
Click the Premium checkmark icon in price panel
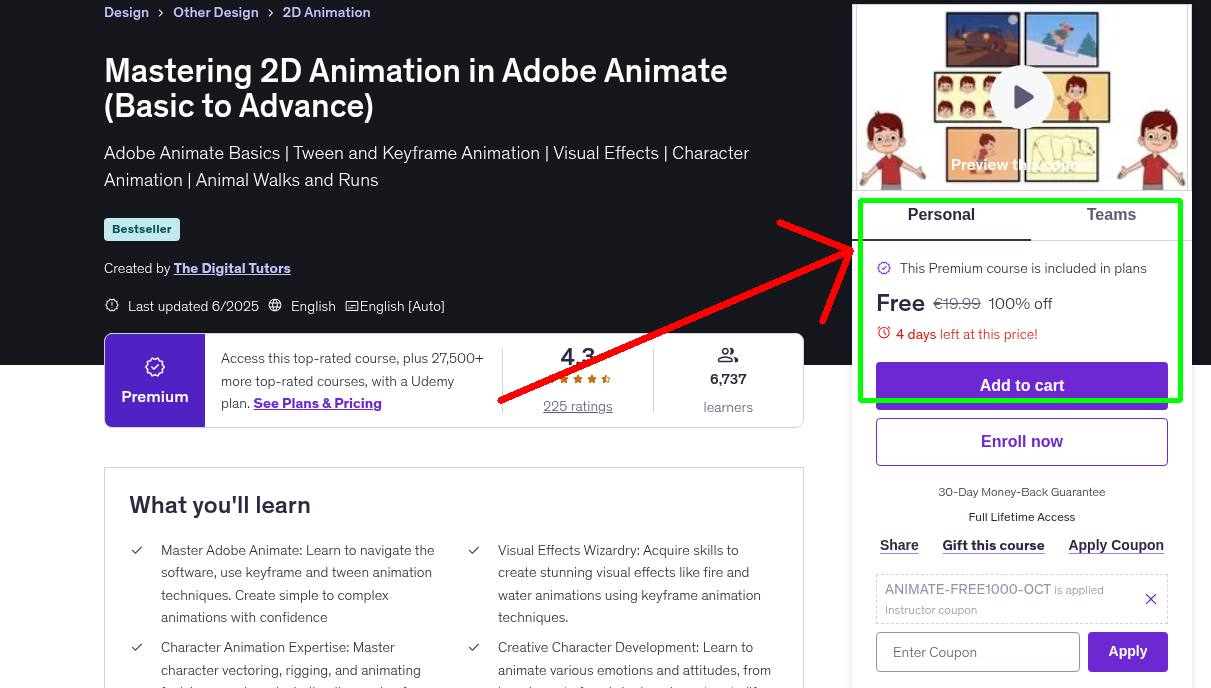click(x=884, y=268)
